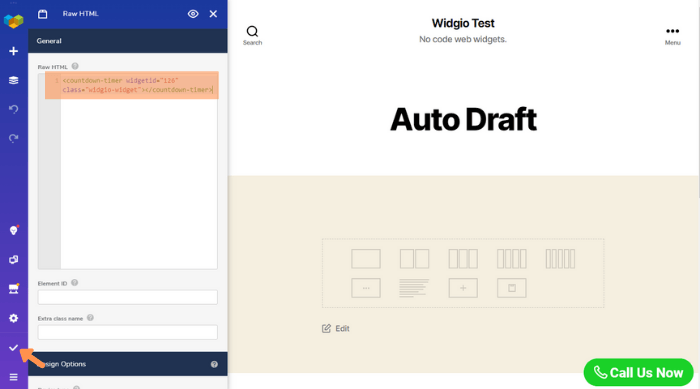Click the Visual Composer cube logo

pyautogui.click(x=13, y=21)
